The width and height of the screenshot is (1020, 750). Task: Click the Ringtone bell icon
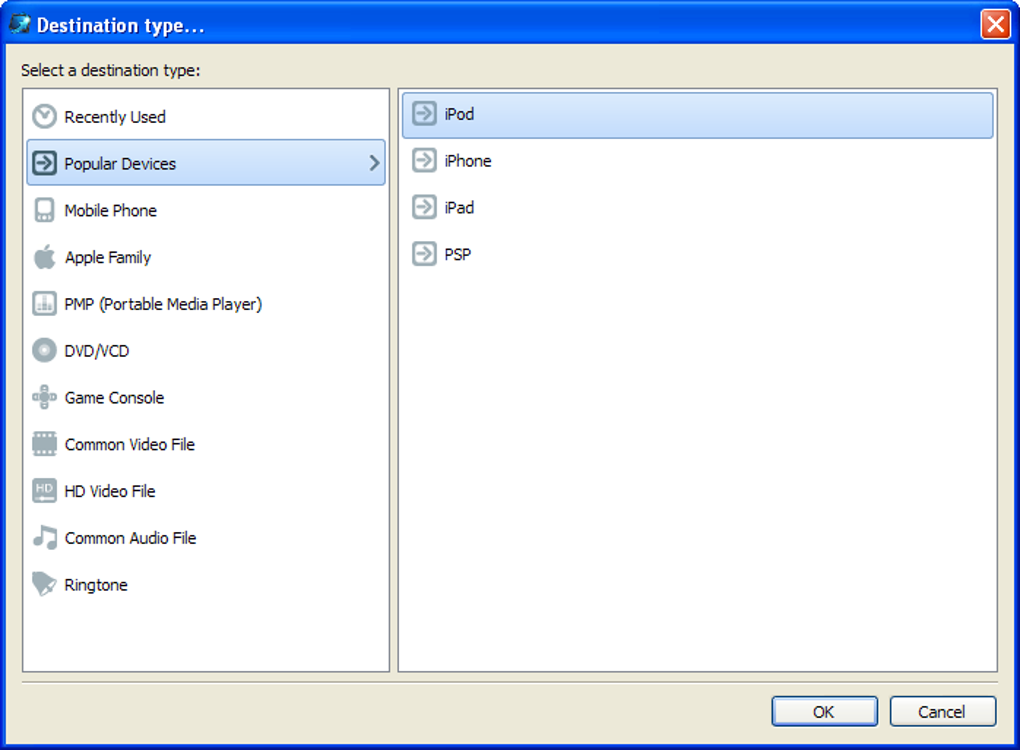44,584
